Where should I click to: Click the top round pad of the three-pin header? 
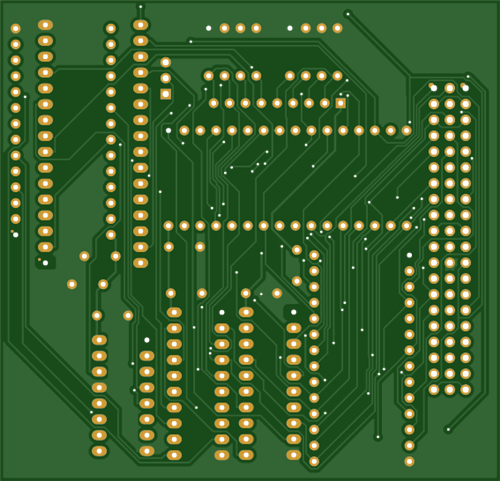coord(166,62)
